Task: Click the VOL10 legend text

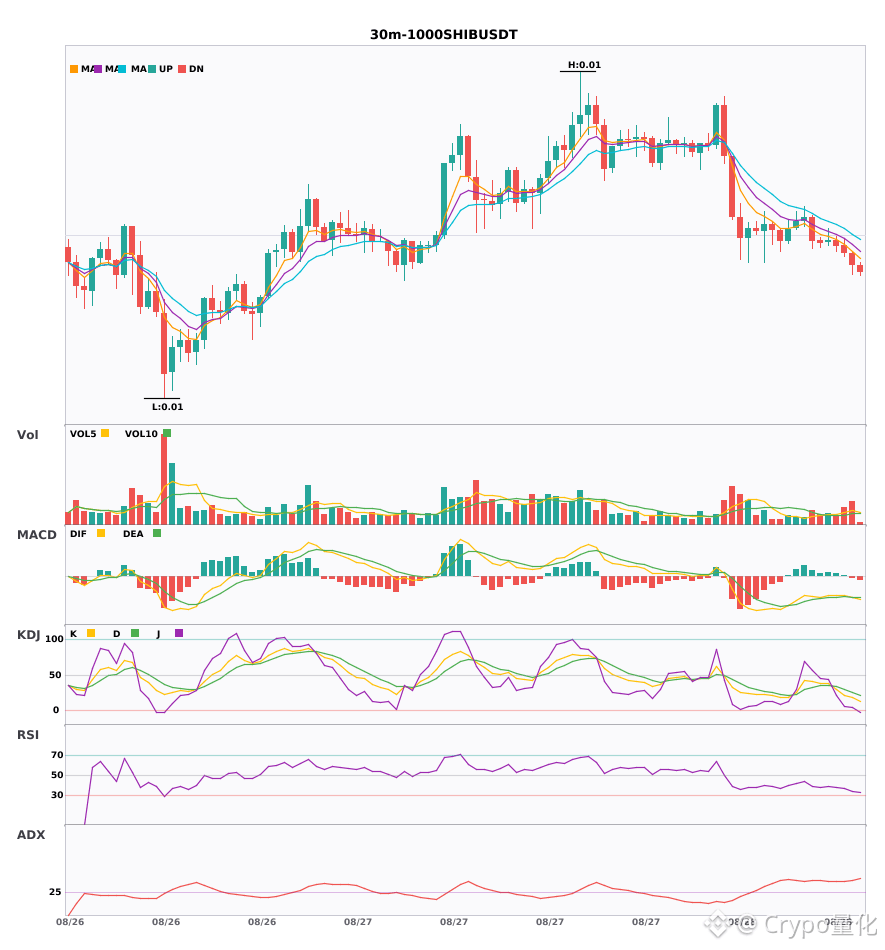Action: point(141,434)
